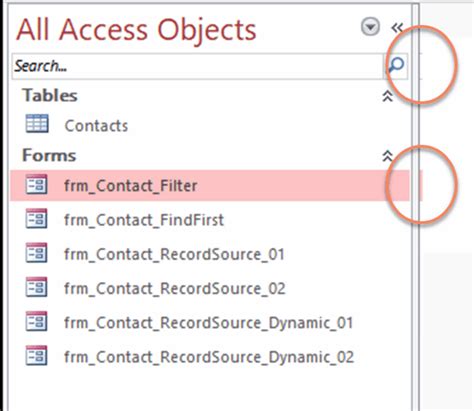
Task: Collapse the Forms group chevron
Action: [387, 156]
